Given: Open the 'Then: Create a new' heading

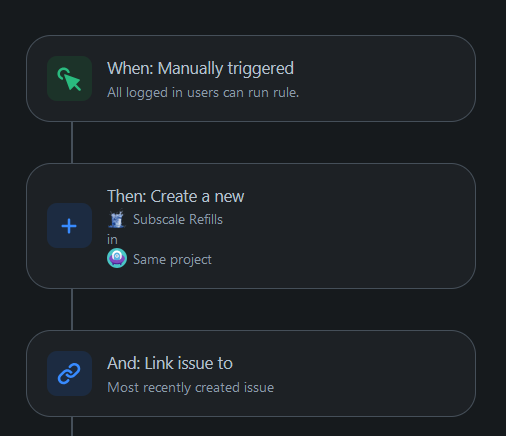Looking at the screenshot, I should coord(176,196).
